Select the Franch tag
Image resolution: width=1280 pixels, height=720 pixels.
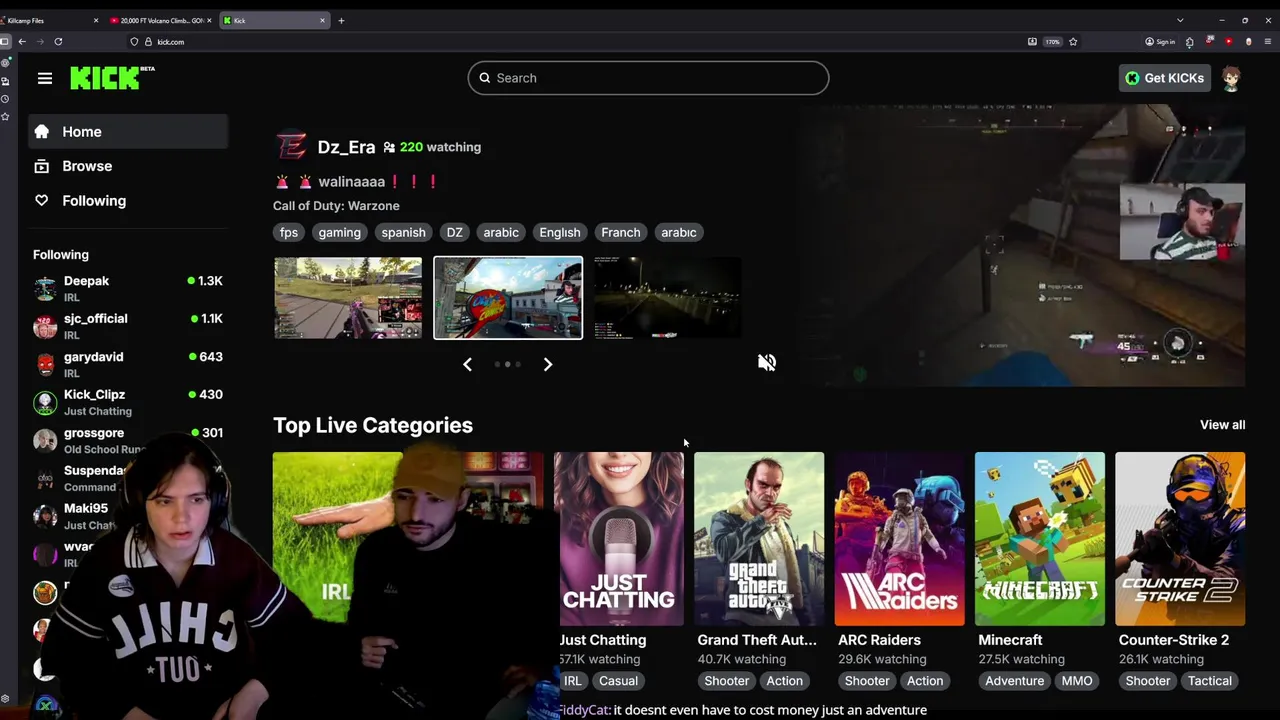coord(621,232)
